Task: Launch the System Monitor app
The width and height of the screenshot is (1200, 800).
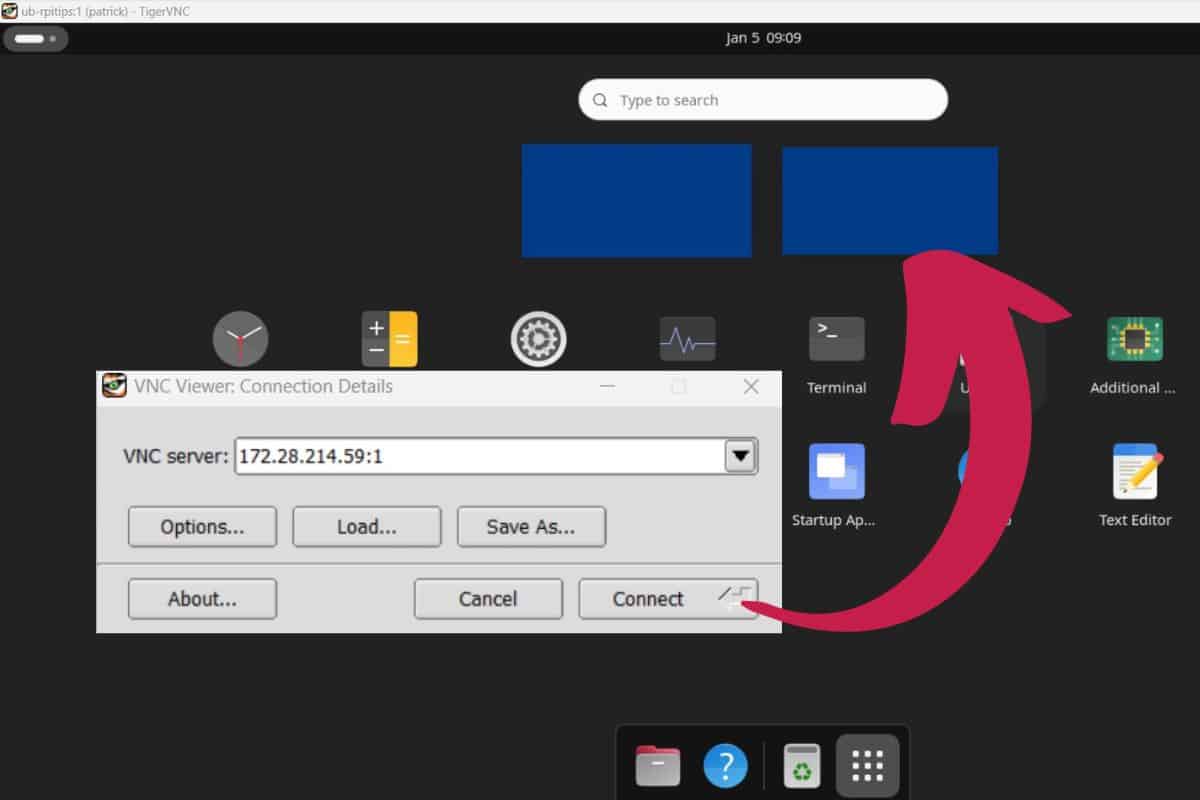Action: 686,338
